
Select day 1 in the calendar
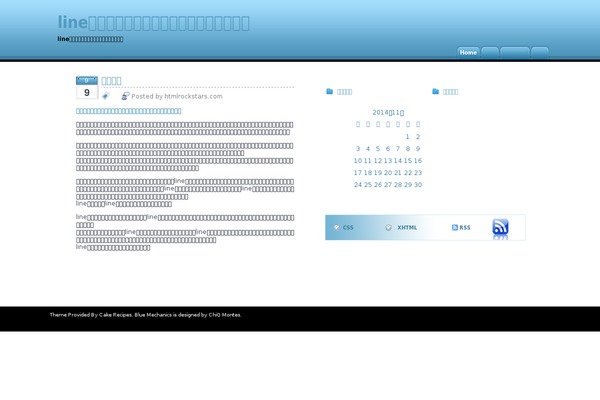click(x=408, y=137)
